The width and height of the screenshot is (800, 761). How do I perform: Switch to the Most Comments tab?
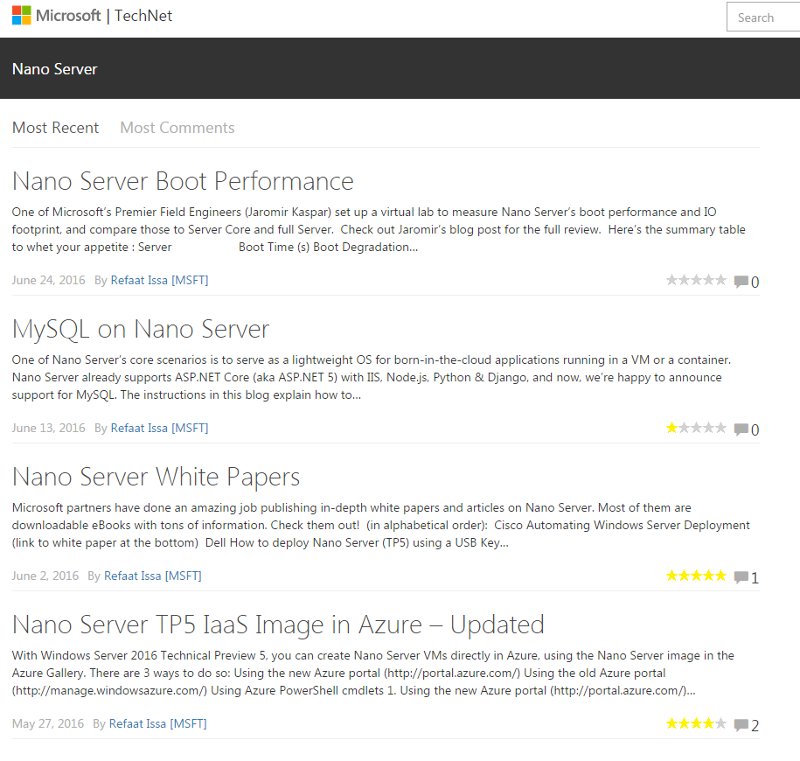click(177, 128)
